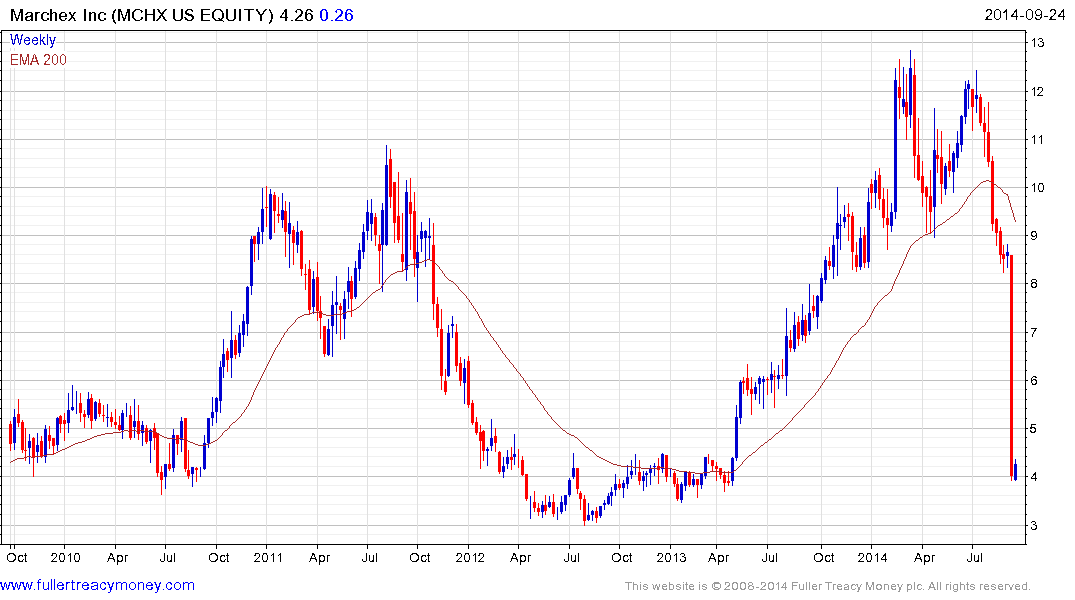The width and height of the screenshot is (1075, 600).
Task: Click the y-axis label 12
Action: 1037,91
